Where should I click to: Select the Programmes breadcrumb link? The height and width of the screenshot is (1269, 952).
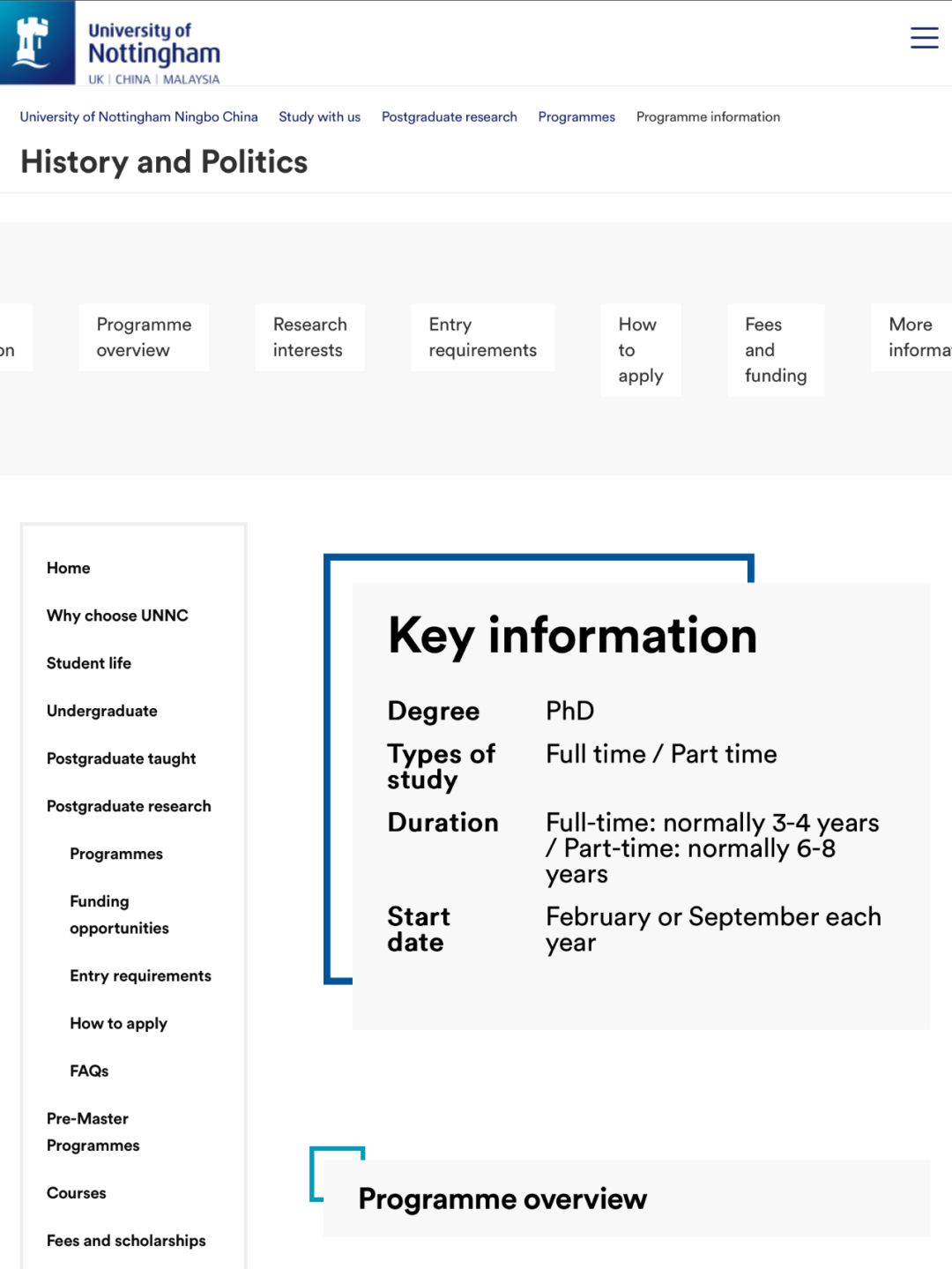point(576,116)
